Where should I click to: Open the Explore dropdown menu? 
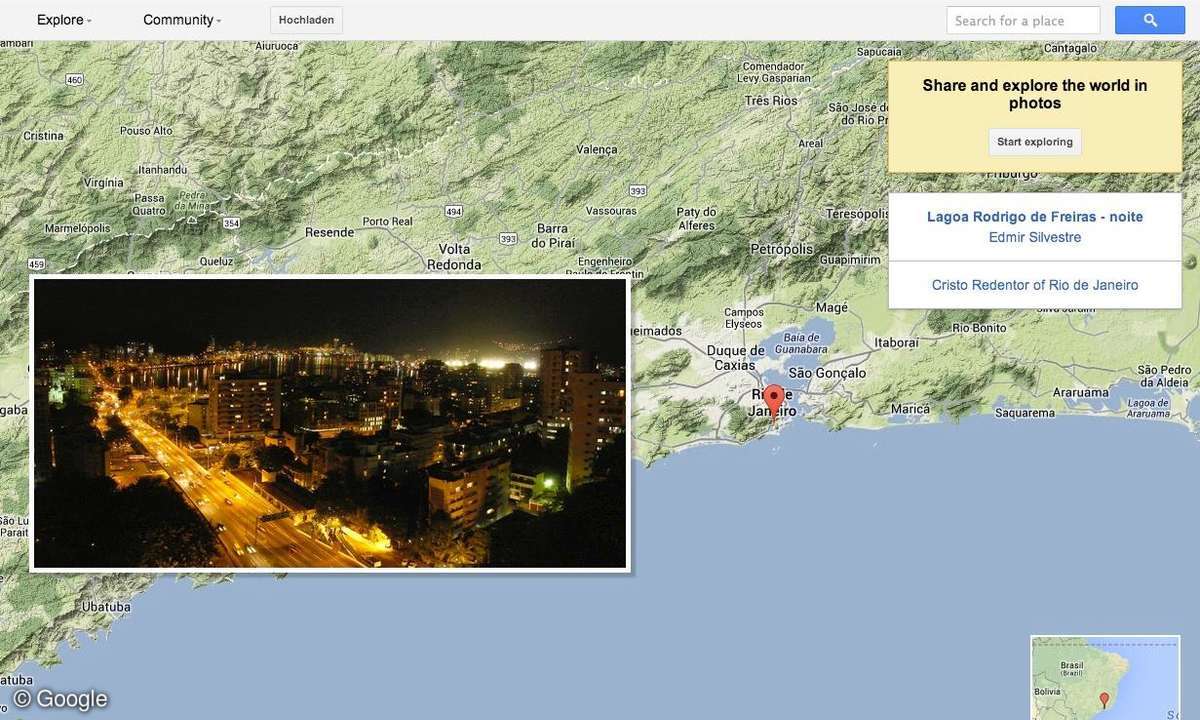point(64,20)
